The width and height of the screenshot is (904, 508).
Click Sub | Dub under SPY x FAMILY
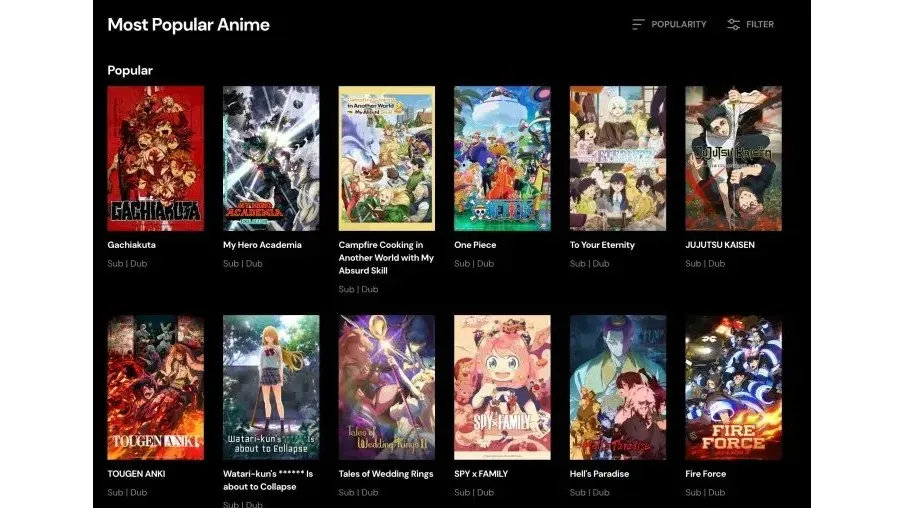coord(474,492)
